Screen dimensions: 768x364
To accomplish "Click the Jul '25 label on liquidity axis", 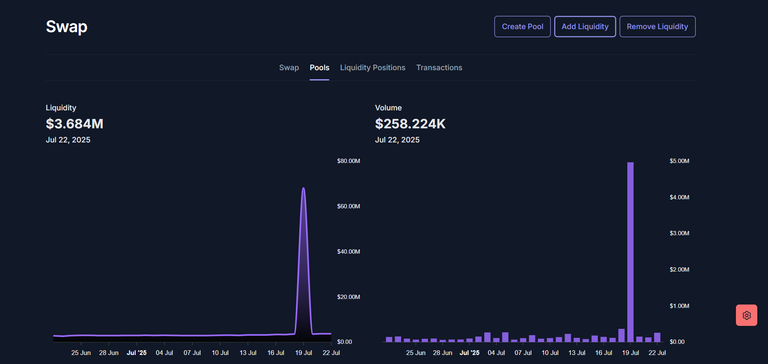I will coord(137,352).
